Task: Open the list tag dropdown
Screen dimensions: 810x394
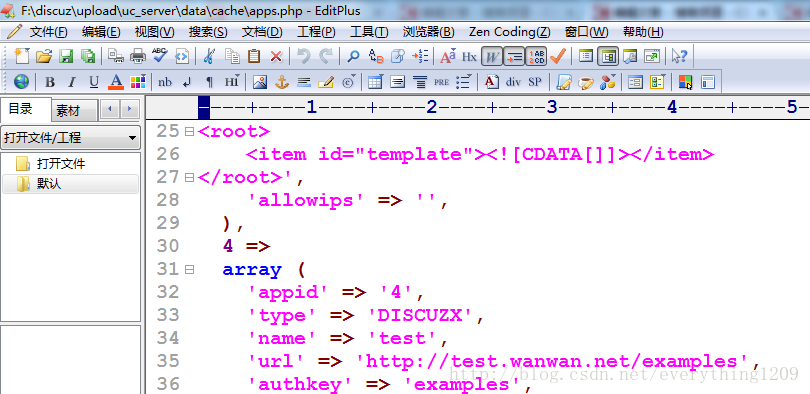Action: click(x=463, y=82)
